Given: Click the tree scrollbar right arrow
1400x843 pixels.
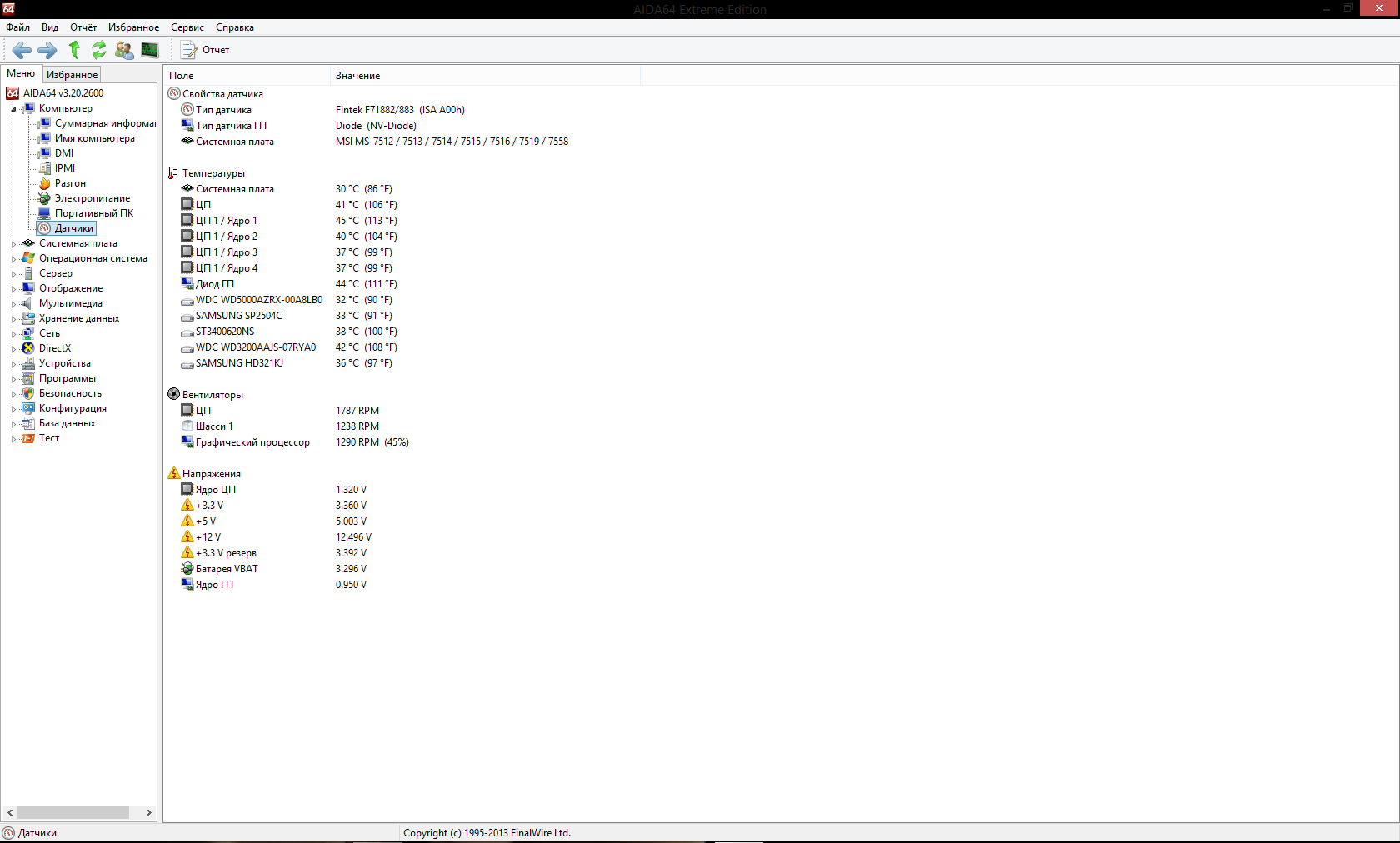Looking at the screenshot, I should [x=149, y=812].
